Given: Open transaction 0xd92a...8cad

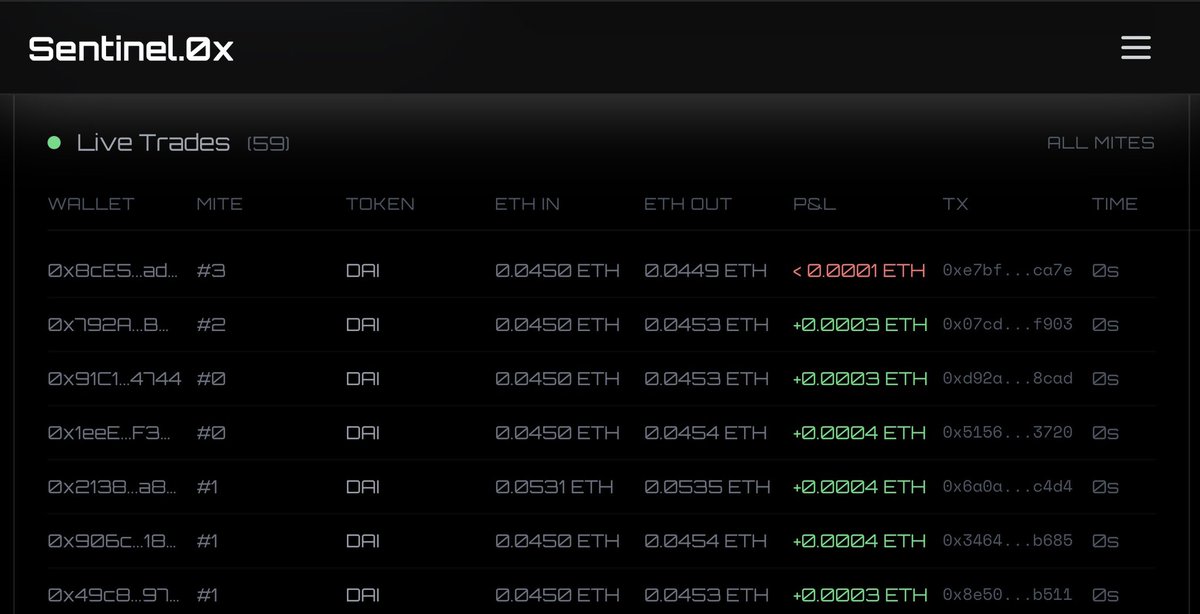Looking at the screenshot, I should [x=1008, y=379].
